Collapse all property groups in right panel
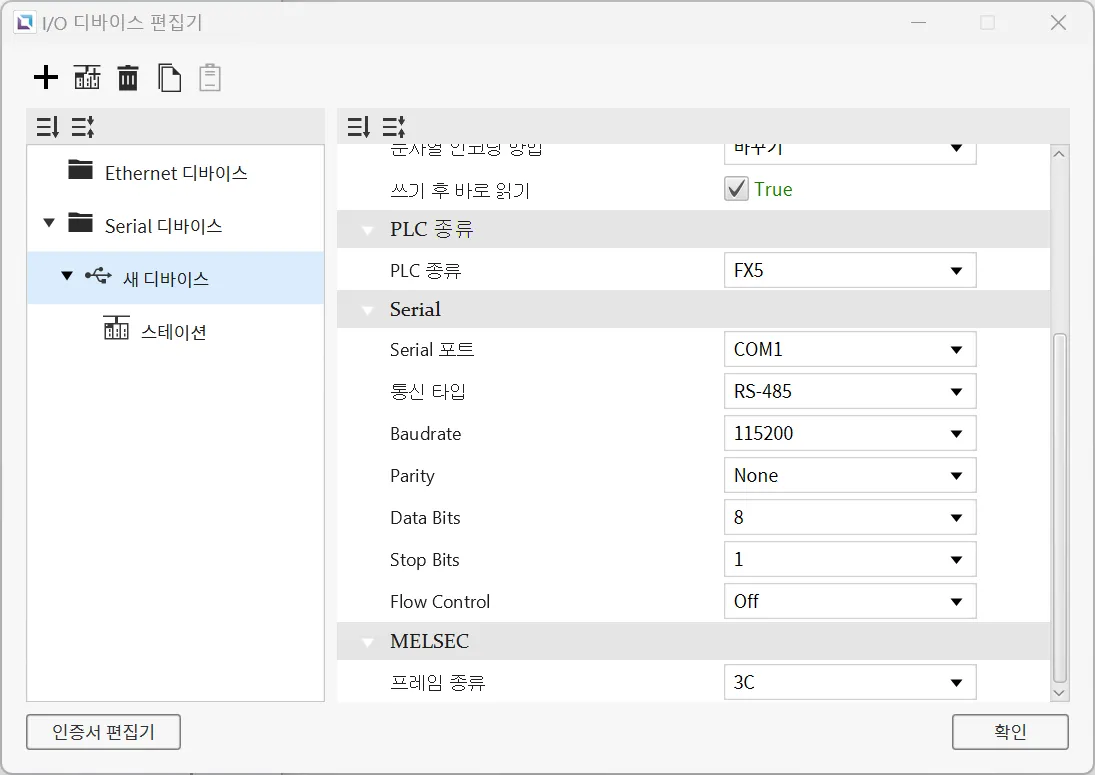 click(358, 127)
